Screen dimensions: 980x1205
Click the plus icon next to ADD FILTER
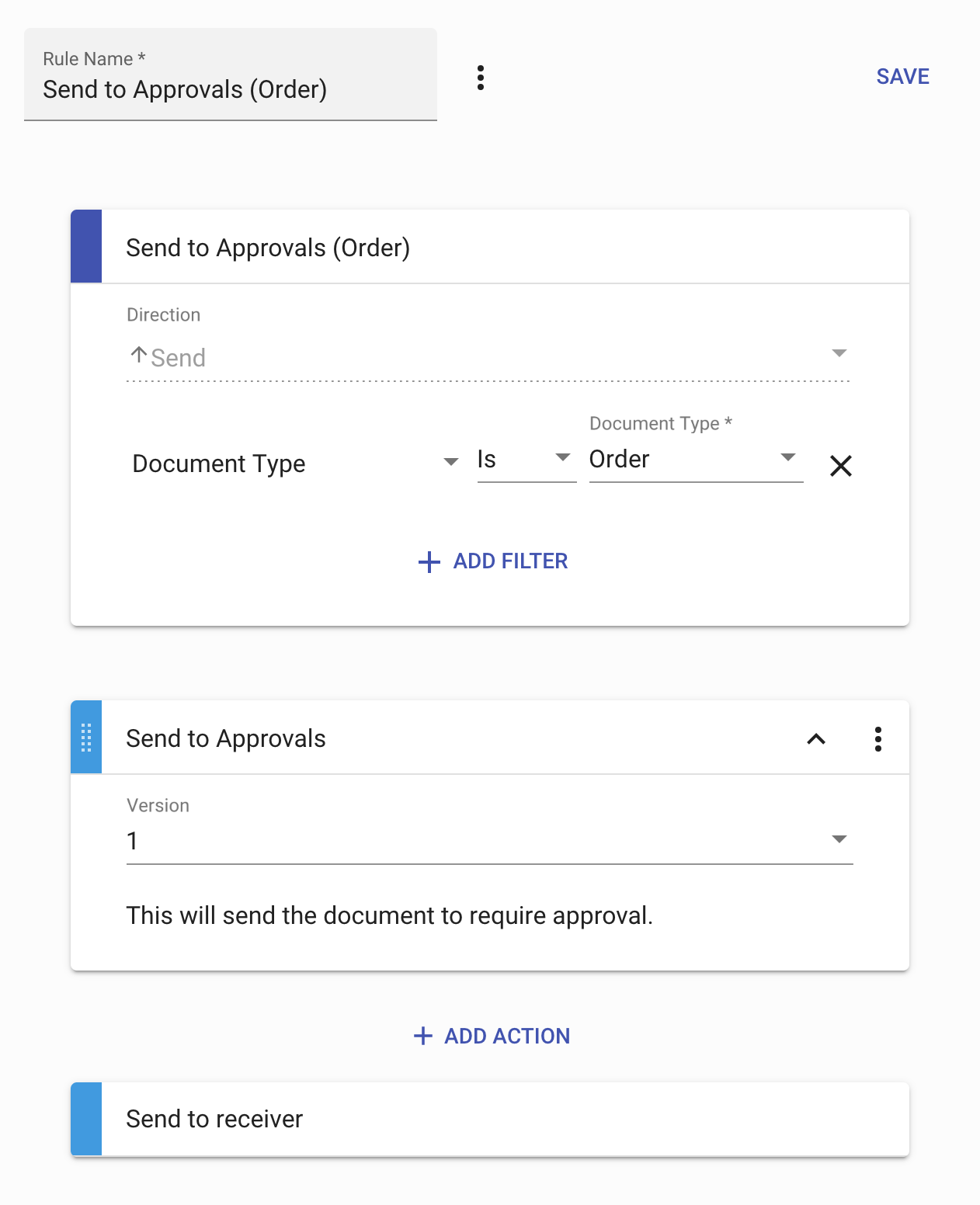(x=428, y=561)
